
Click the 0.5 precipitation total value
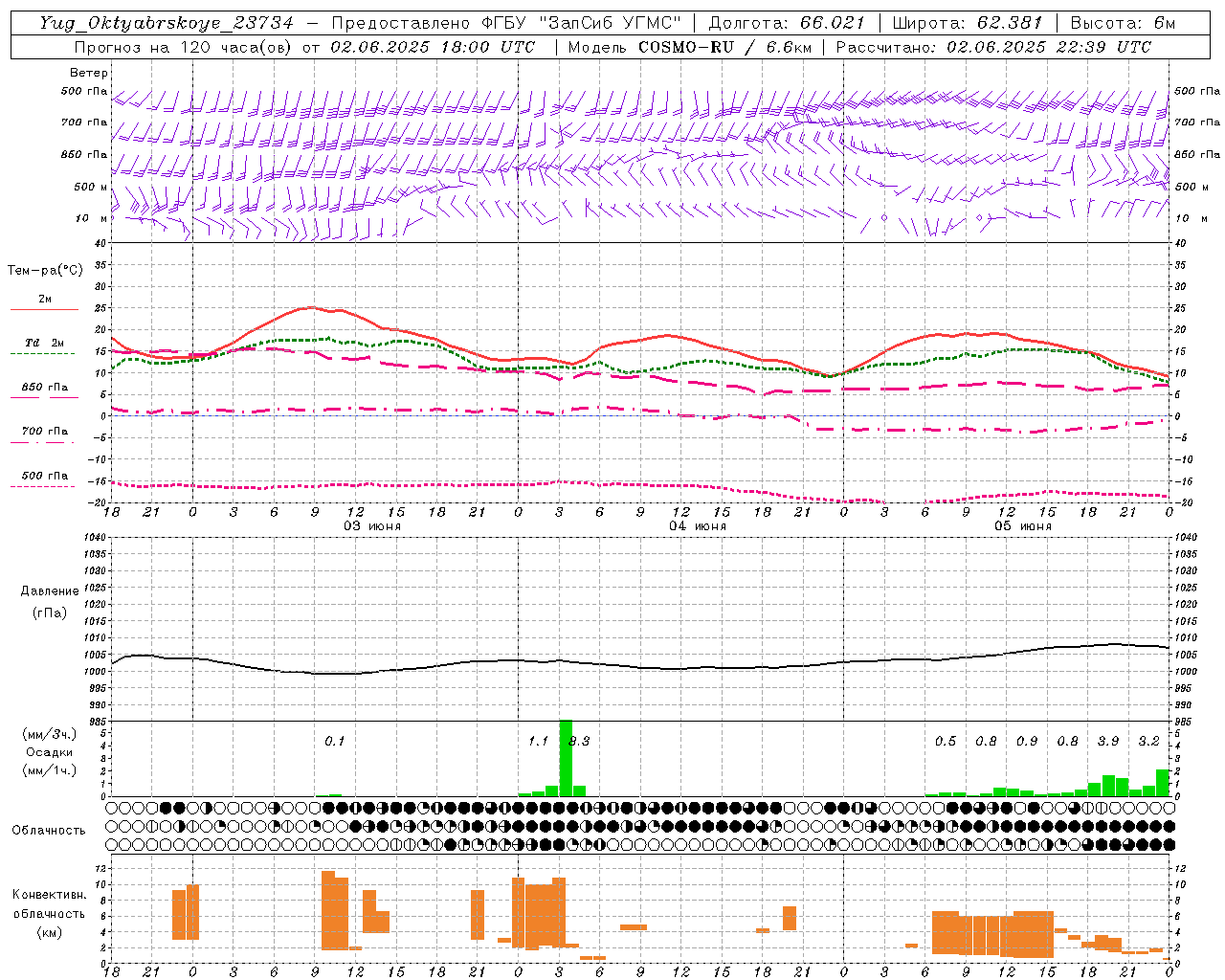(946, 741)
